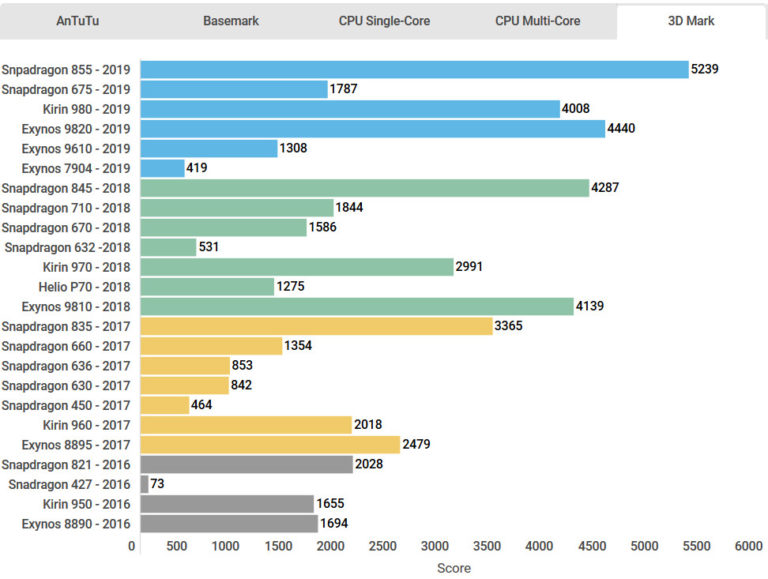Click the Snapdragon 855 blue bar
The height and width of the screenshot is (579, 768).
[414, 69]
